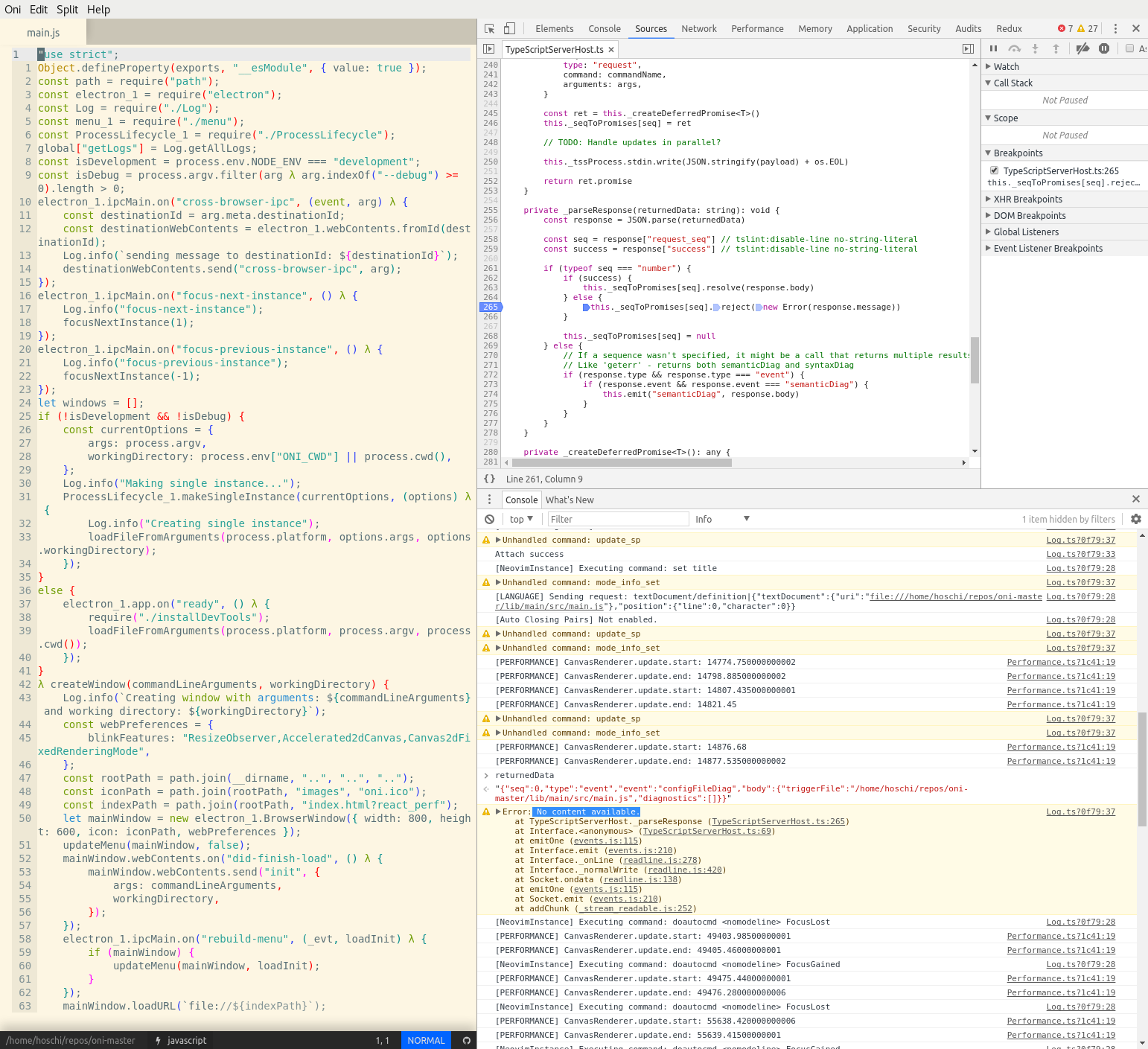The height and width of the screenshot is (1049, 1148).
Task: Collapse the Scope section
Action: tap(1065, 118)
